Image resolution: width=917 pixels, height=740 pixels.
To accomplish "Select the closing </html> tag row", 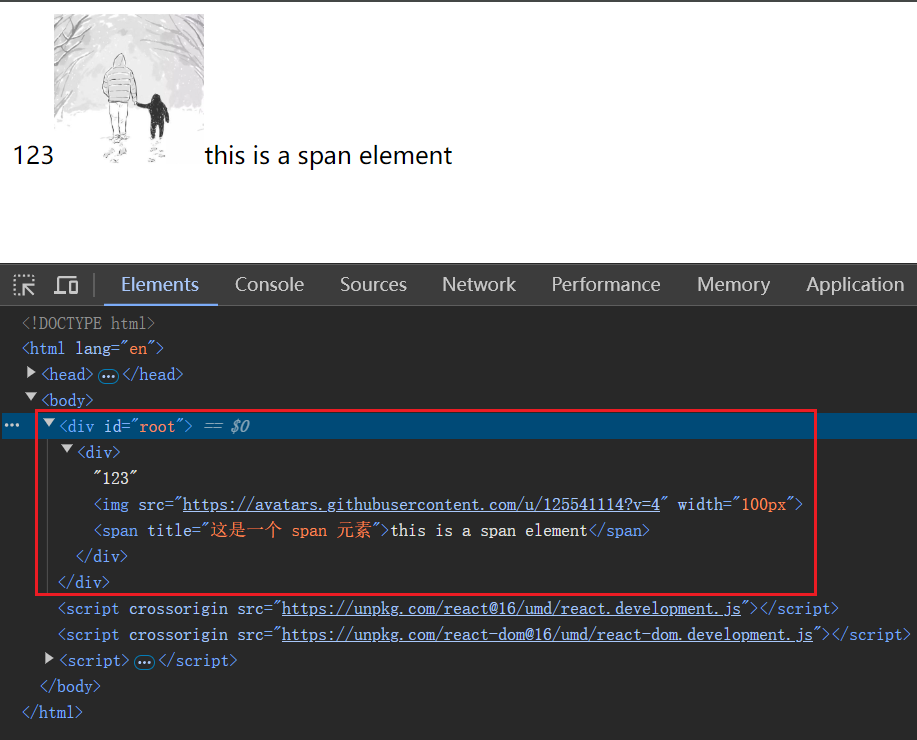I will point(52,712).
